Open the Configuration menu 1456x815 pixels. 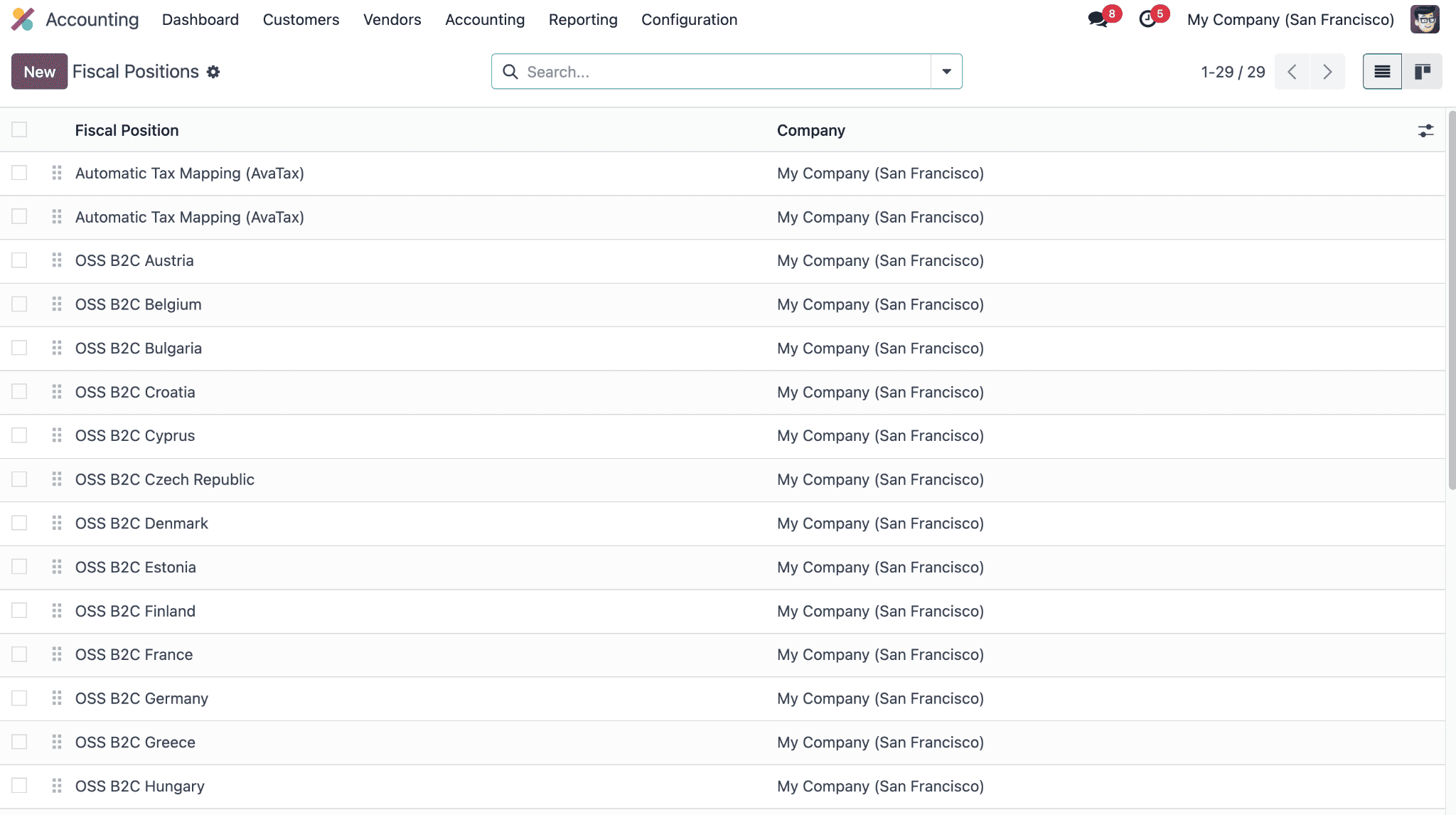(x=689, y=19)
